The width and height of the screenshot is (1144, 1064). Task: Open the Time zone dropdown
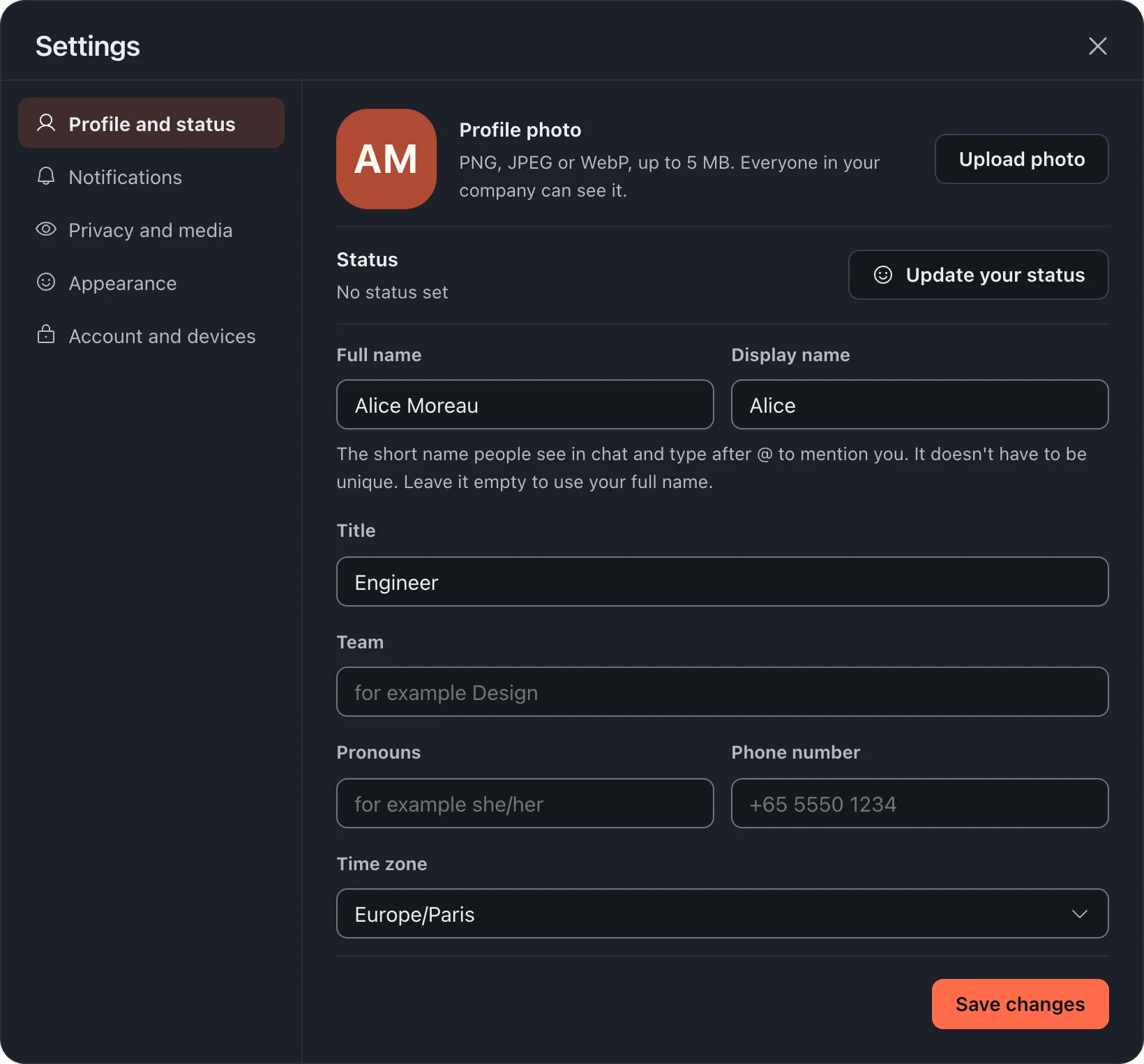723,913
